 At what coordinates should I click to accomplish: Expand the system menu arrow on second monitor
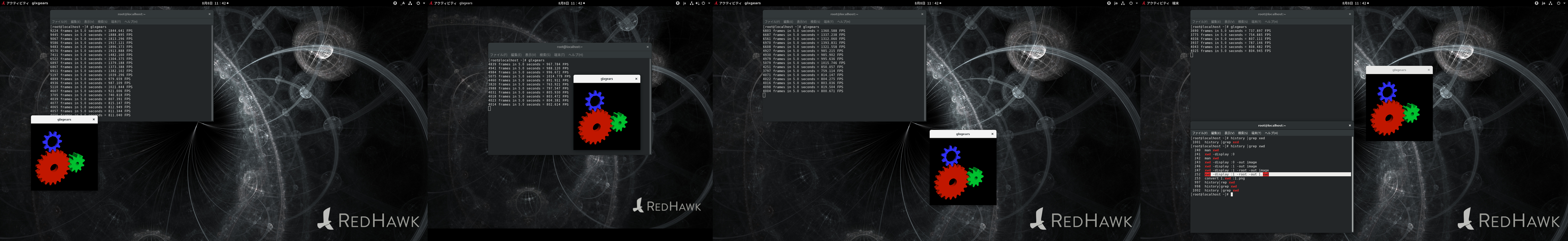point(709,3)
